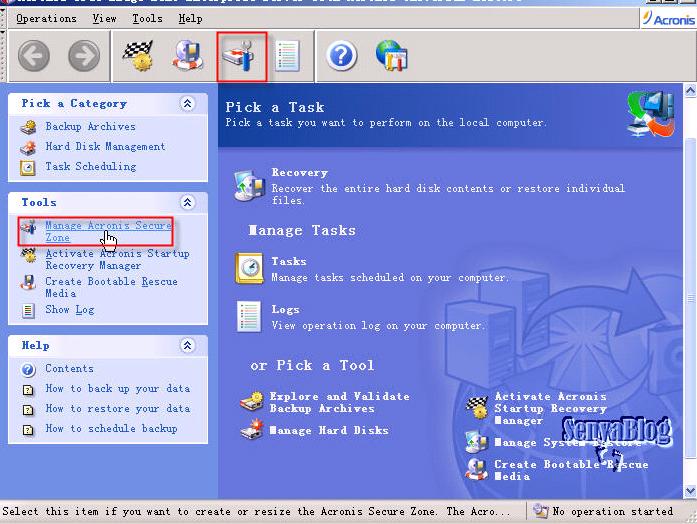Image resolution: width=697 pixels, height=524 pixels.
Task: Click the scroll up arrow of main pane
Action: (x=690, y=91)
